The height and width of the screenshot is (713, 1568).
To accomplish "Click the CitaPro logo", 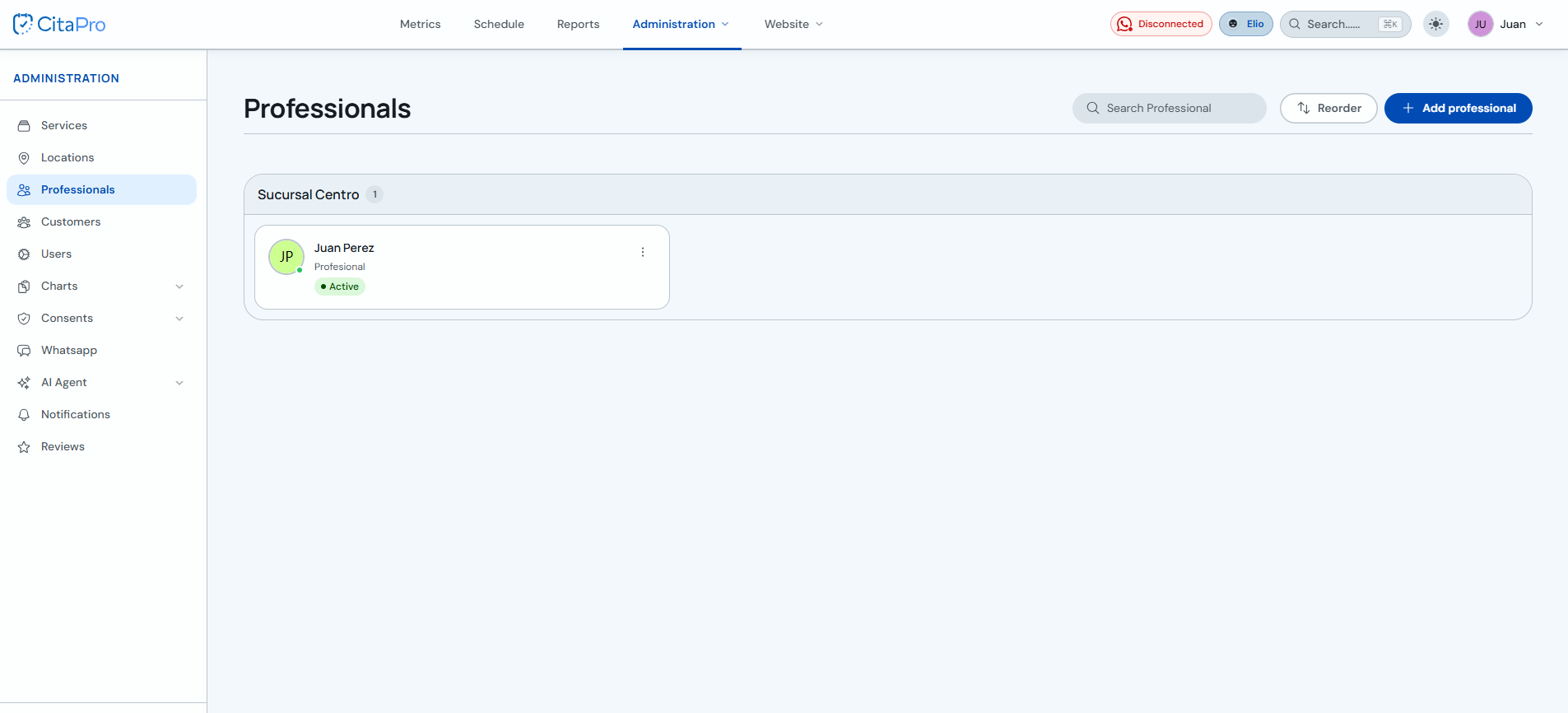I will [59, 24].
